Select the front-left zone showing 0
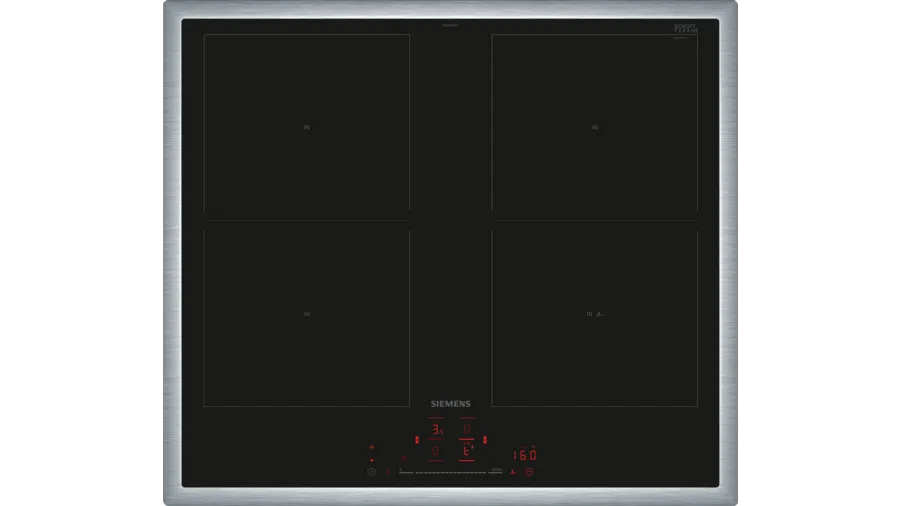Viewport: 900px width, 506px height. tap(436, 452)
